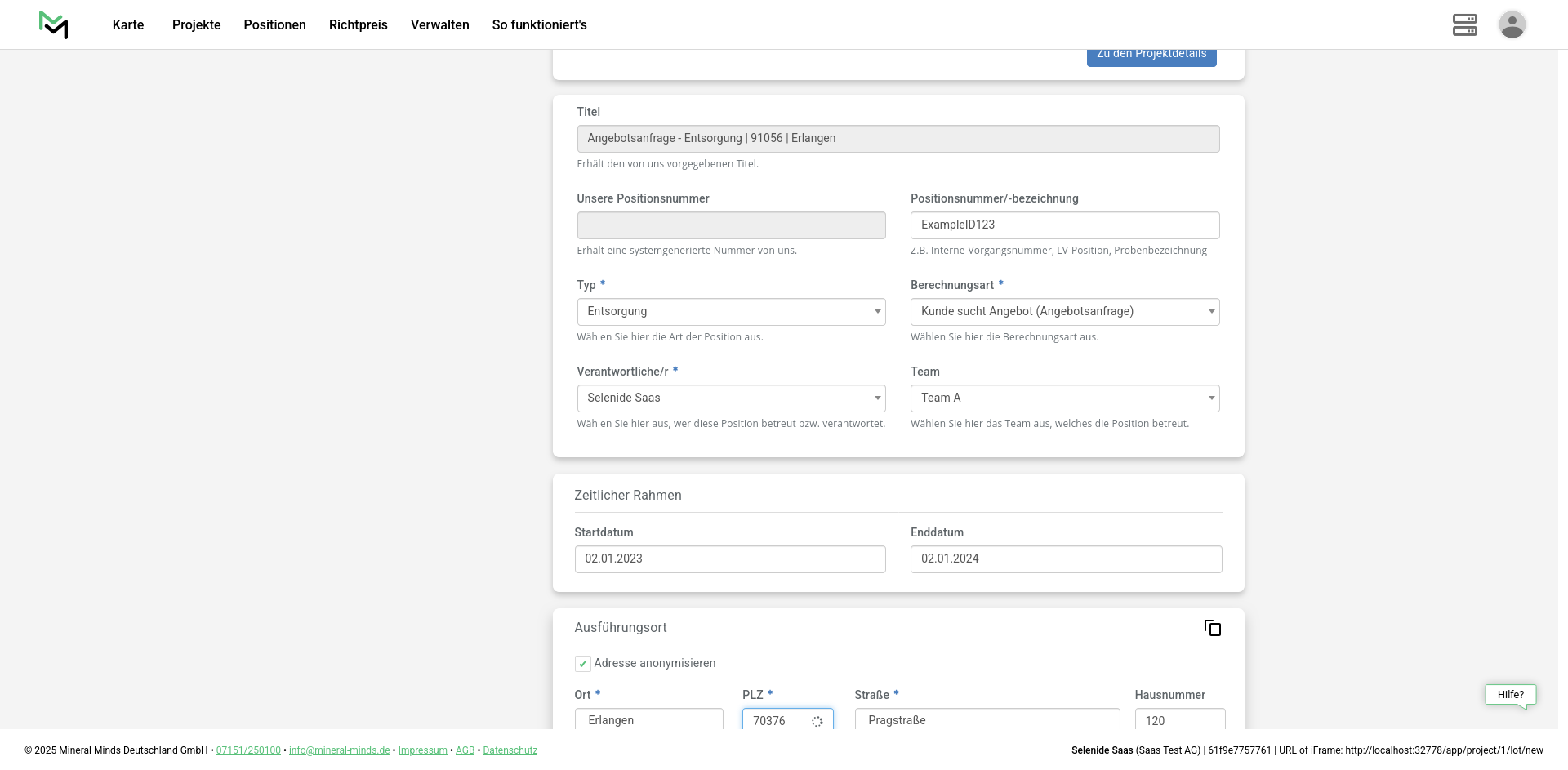This screenshot has height=770, width=1568.
Task: Open the Projekte menu item
Action: [196, 25]
